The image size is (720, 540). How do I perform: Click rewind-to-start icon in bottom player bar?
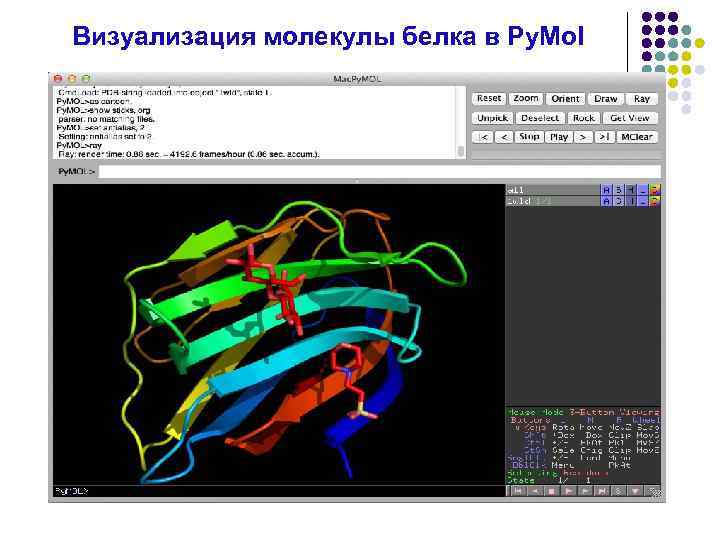point(518,491)
